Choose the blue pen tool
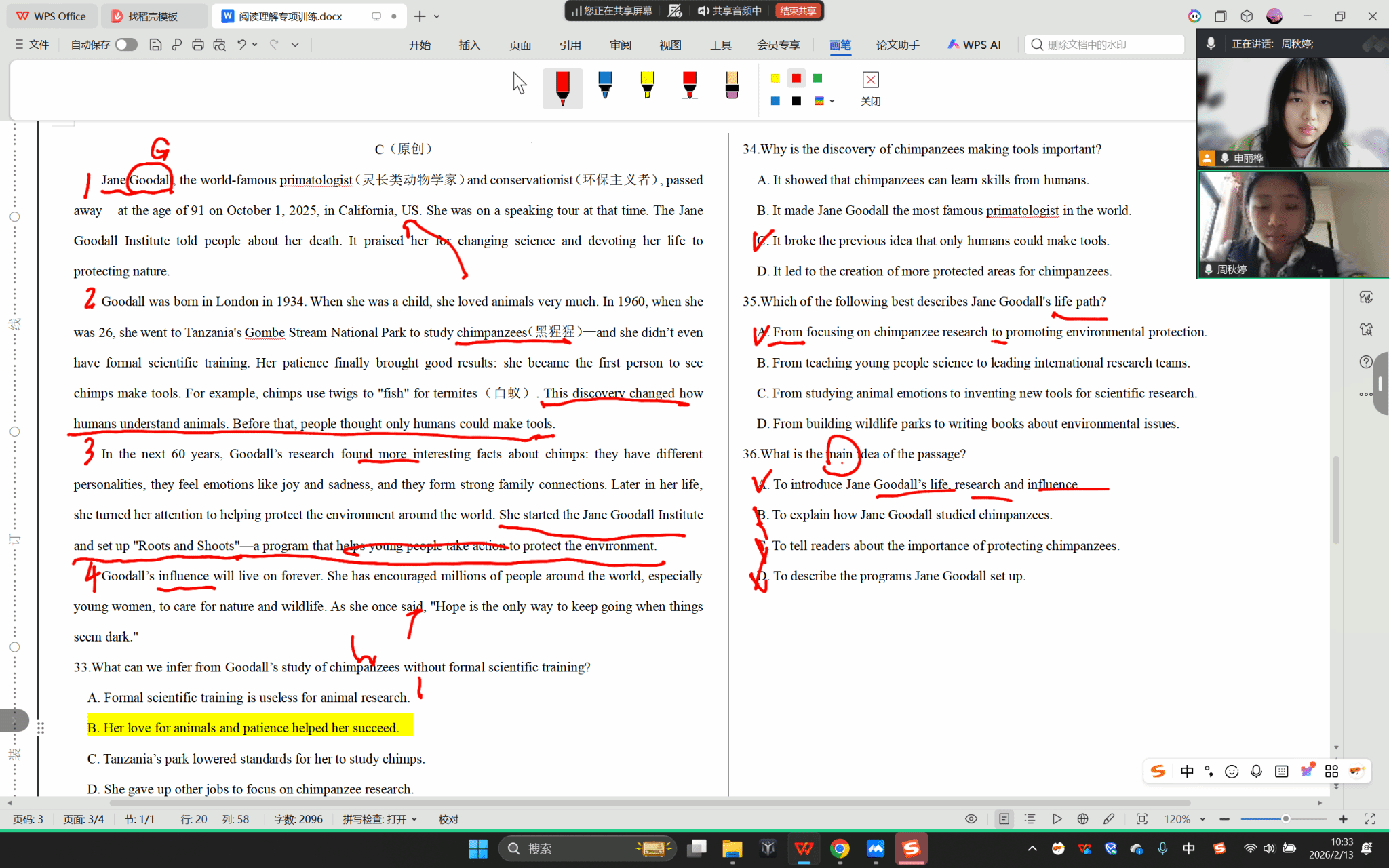The image size is (1389, 868). (605, 85)
